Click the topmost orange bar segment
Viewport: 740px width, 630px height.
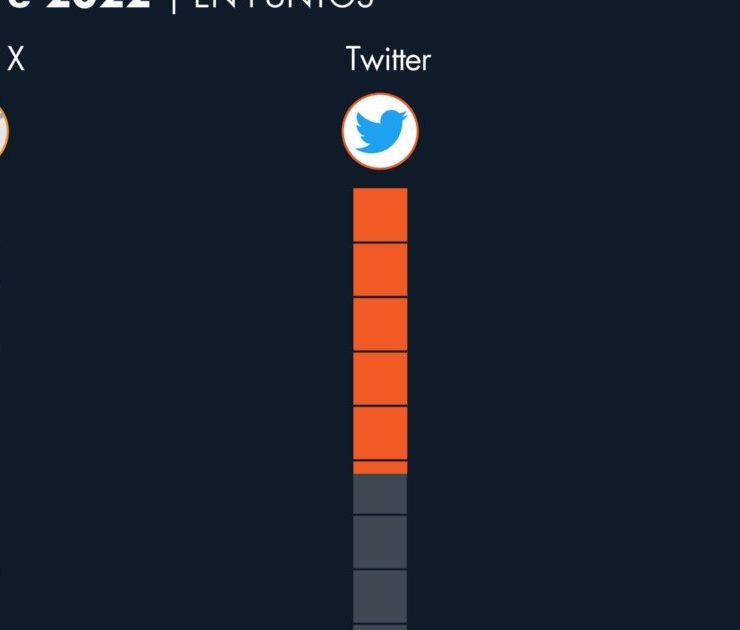click(380, 215)
